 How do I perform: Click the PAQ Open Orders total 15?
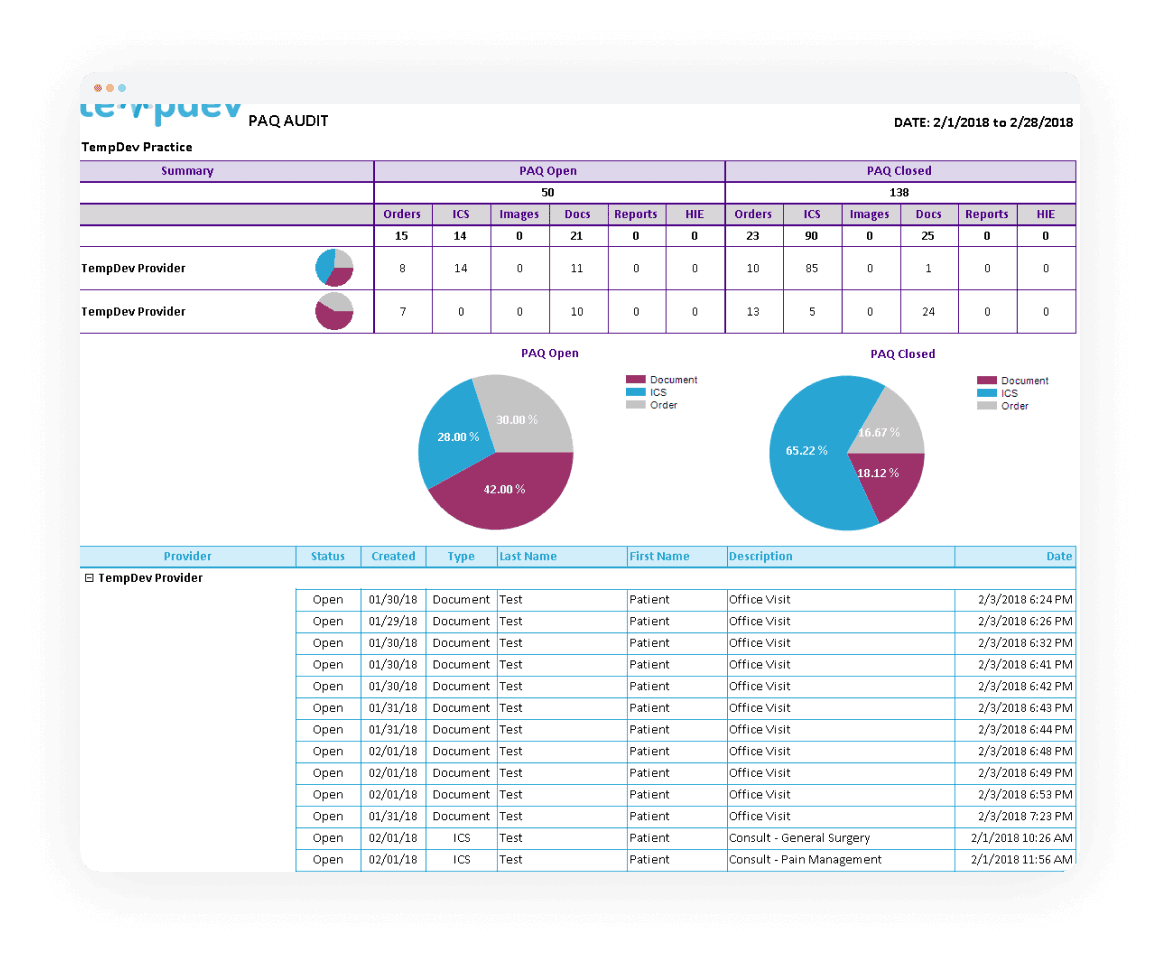coord(402,236)
